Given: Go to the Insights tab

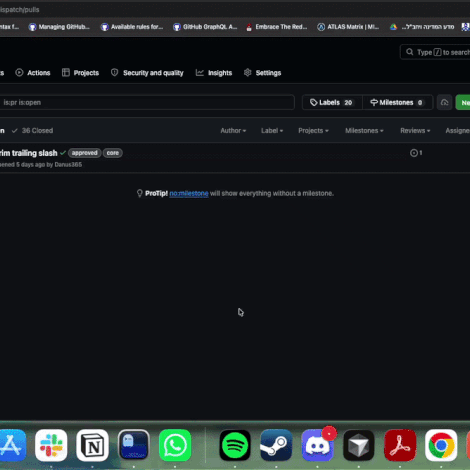Looking at the screenshot, I should pos(214,73).
